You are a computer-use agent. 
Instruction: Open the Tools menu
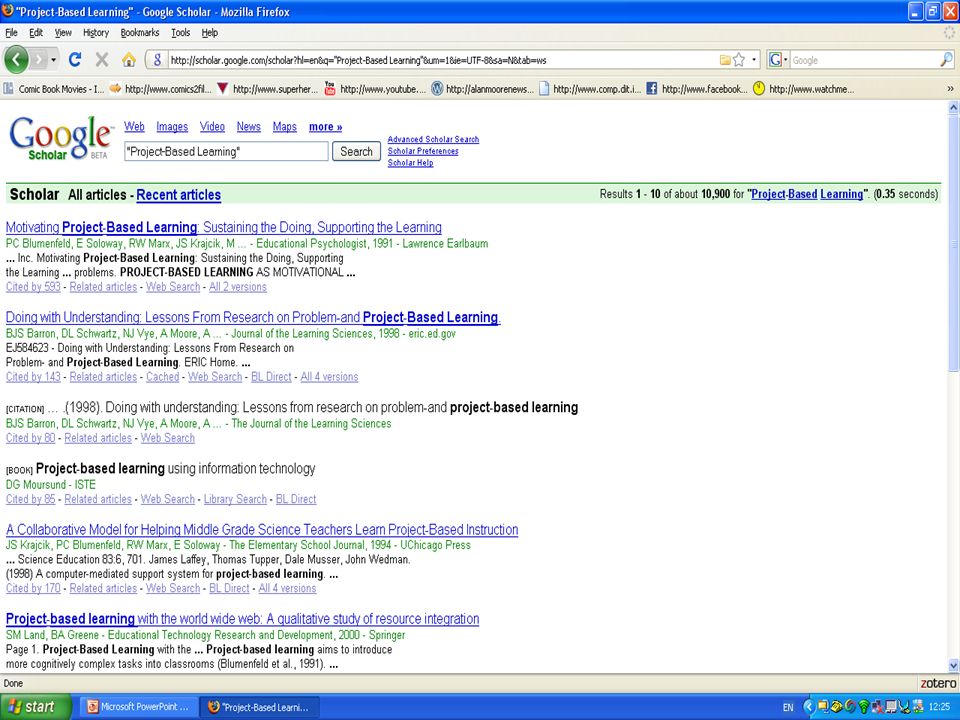(181, 32)
